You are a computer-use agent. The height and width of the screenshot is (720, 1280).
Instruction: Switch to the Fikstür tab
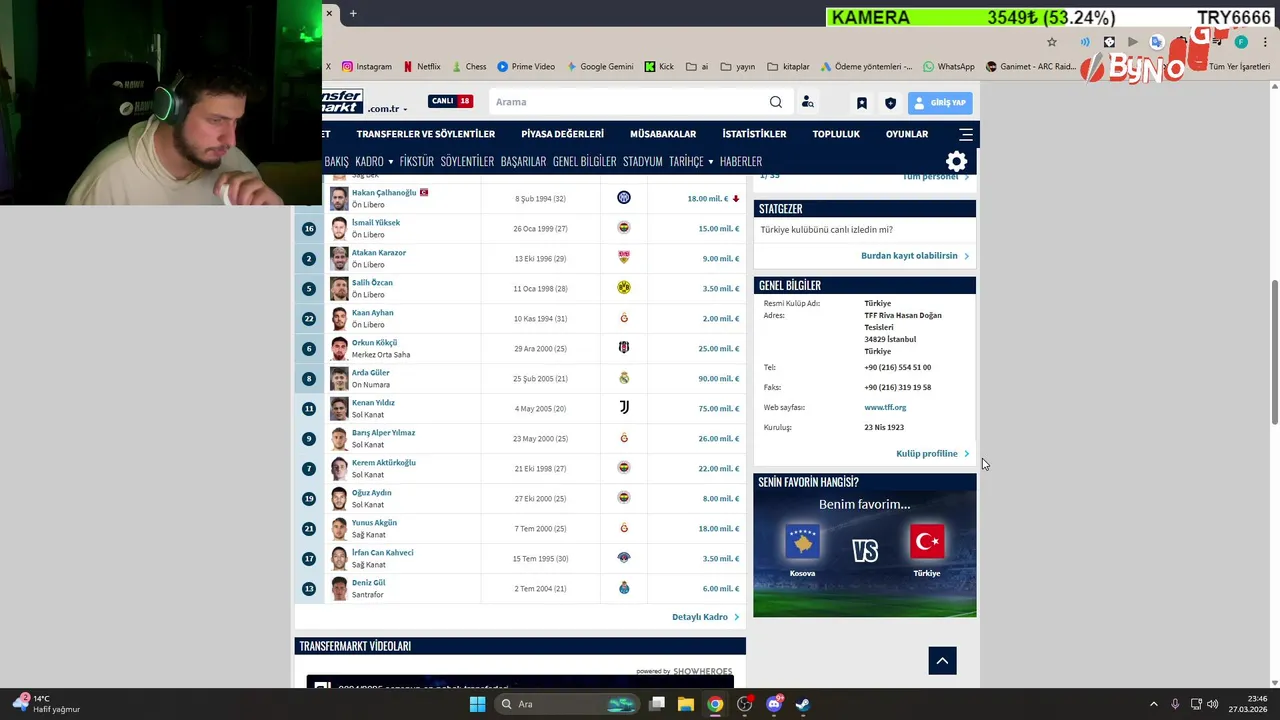pos(416,162)
